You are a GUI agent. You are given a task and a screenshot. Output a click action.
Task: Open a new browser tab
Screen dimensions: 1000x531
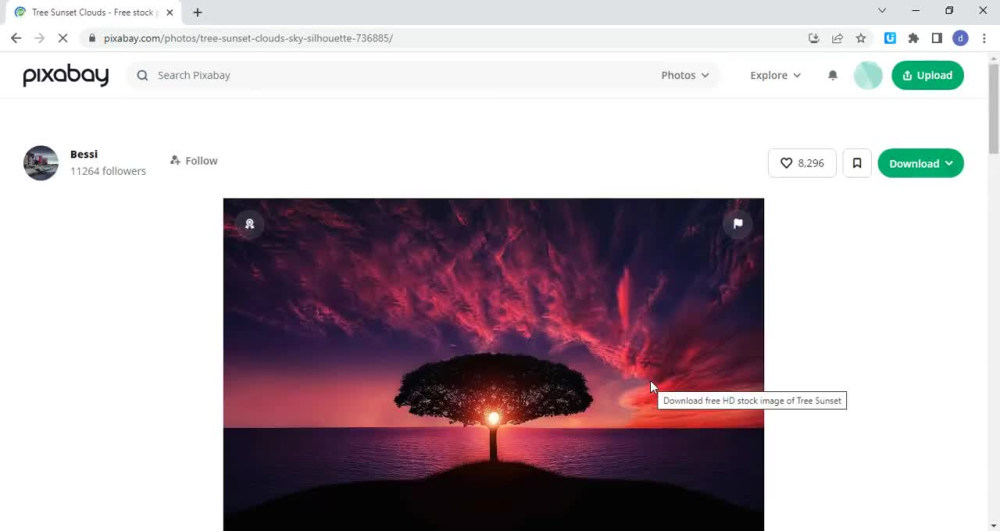click(x=198, y=12)
